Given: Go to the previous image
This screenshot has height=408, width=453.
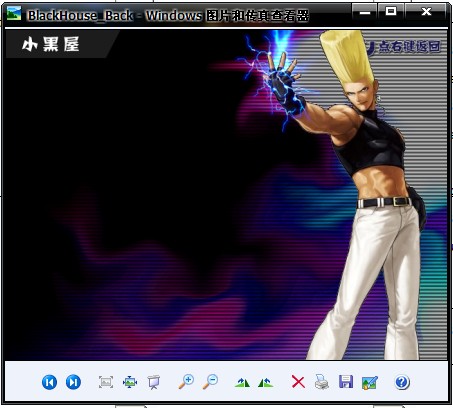Looking at the screenshot, I should click(x=49, y=382).
